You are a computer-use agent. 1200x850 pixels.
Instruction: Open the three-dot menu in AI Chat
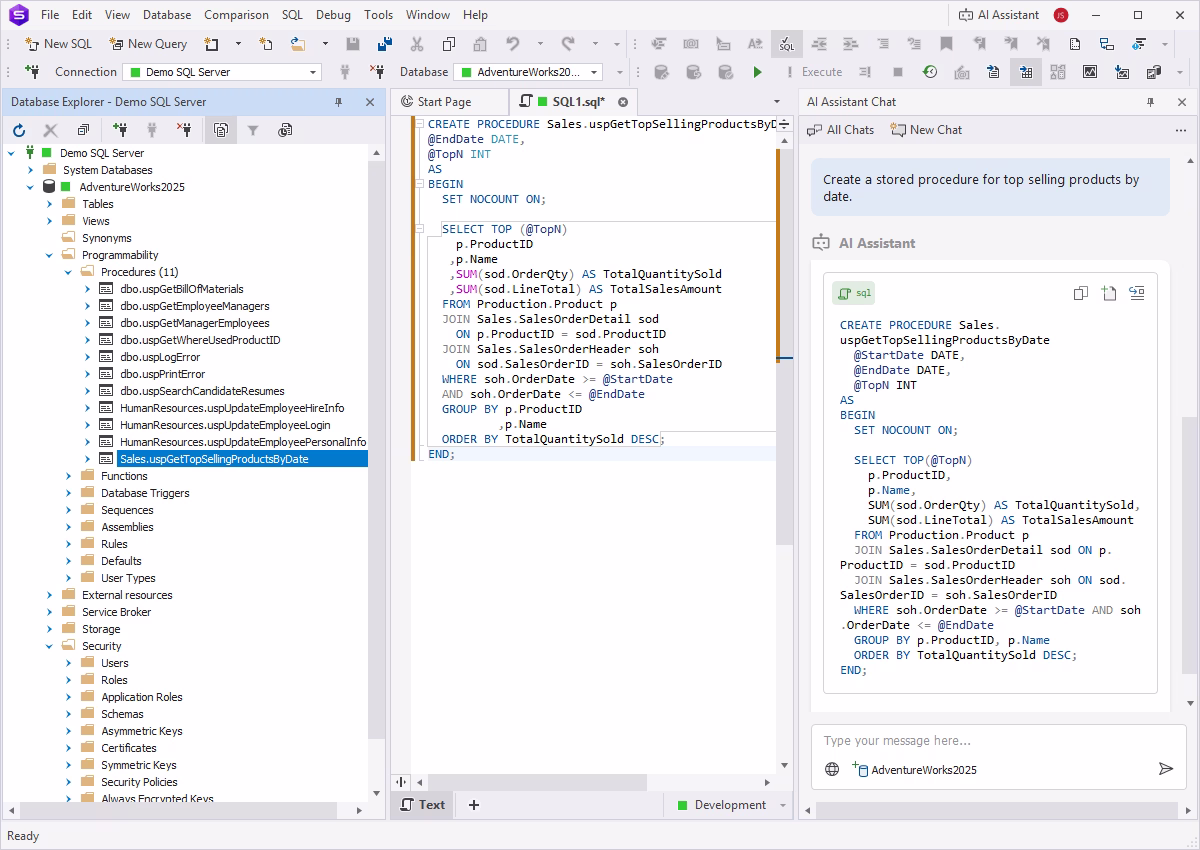pyautogui.click(x=1181, y=130)
